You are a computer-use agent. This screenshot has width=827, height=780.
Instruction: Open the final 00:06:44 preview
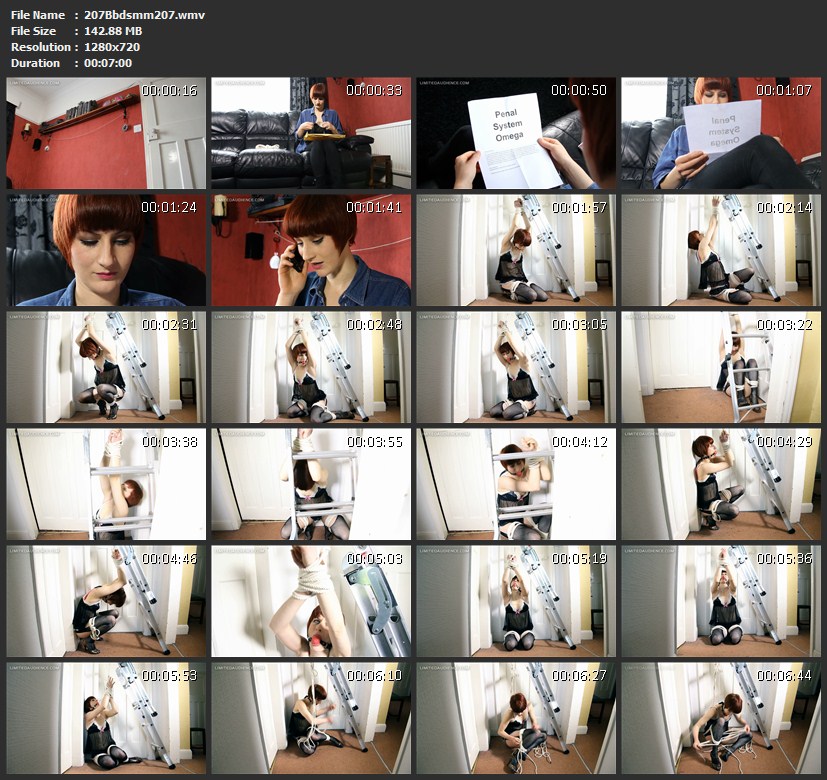click(x=721, y=718)
